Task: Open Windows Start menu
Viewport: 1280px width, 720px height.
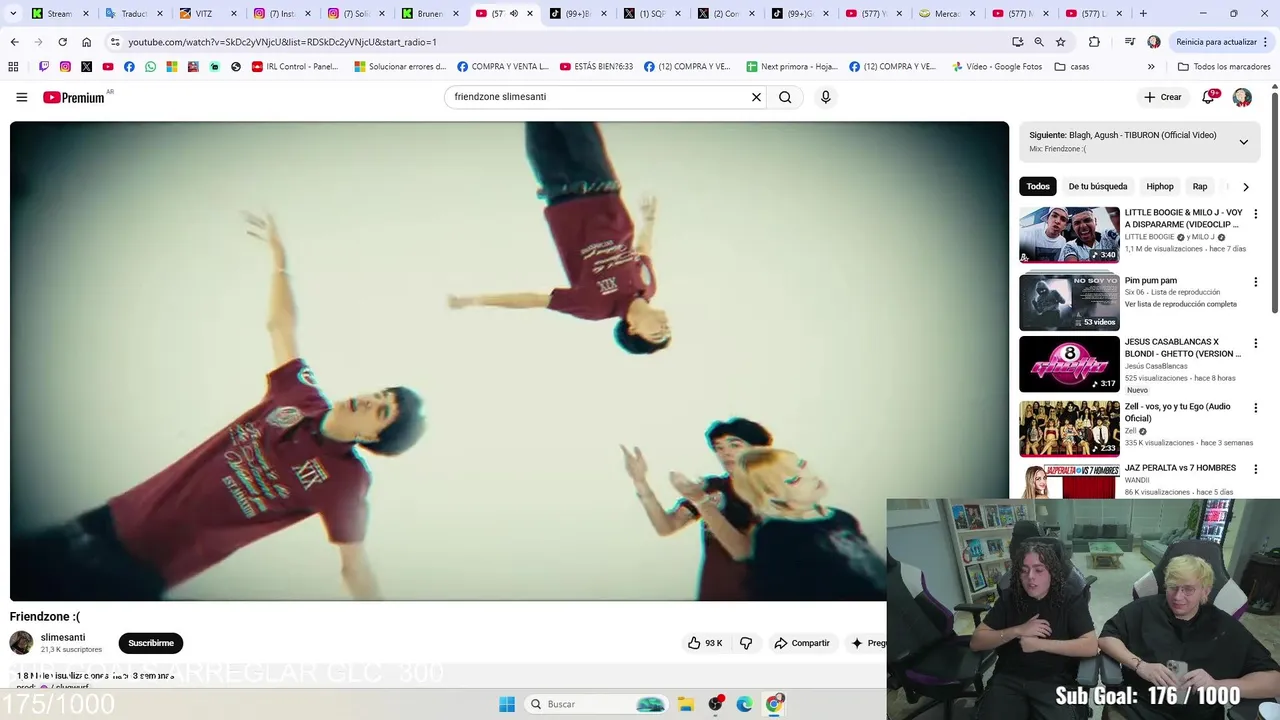Action: point(507,704)
